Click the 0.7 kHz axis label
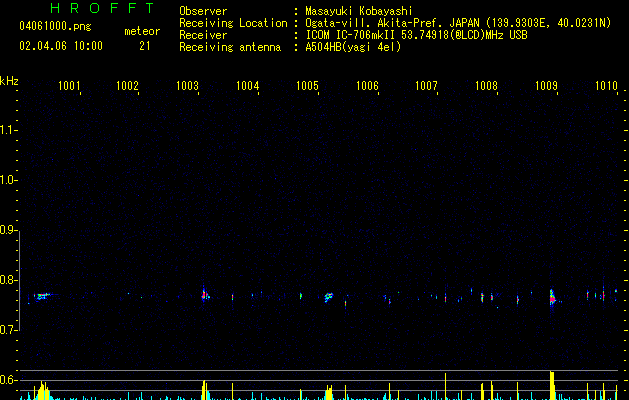This screenshot has width=629, height=400. (x=8, y=330)
